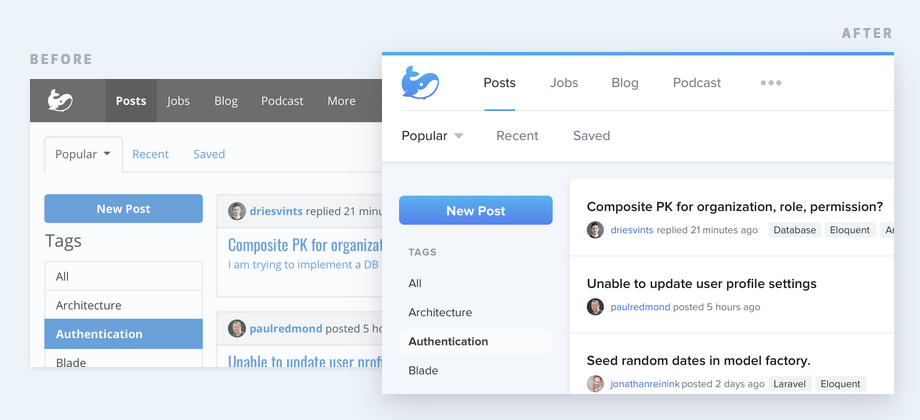Click the flat New Post button in Before
Viewport: 920px width, 420px height.
coord(123,209)
